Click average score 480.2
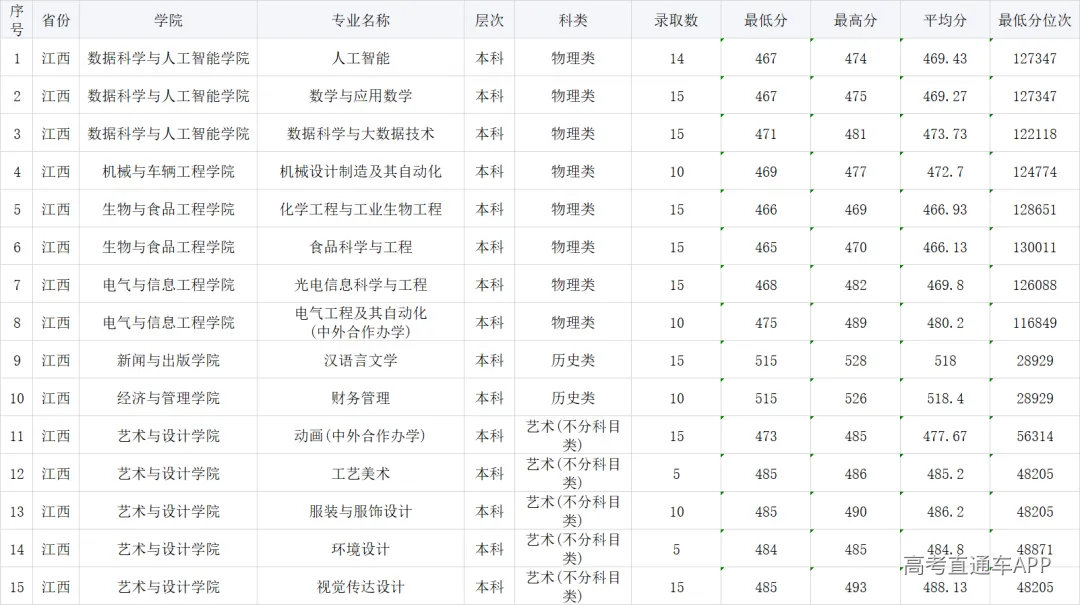Image resolution: width=1080 pixels, height=605 pixels. (945, 322)
